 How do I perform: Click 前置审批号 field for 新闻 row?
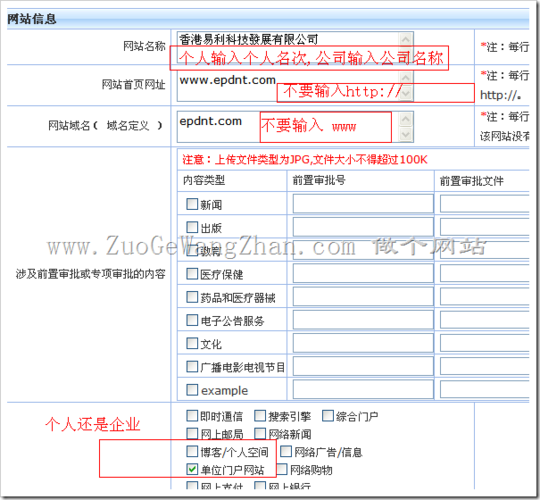363,204
